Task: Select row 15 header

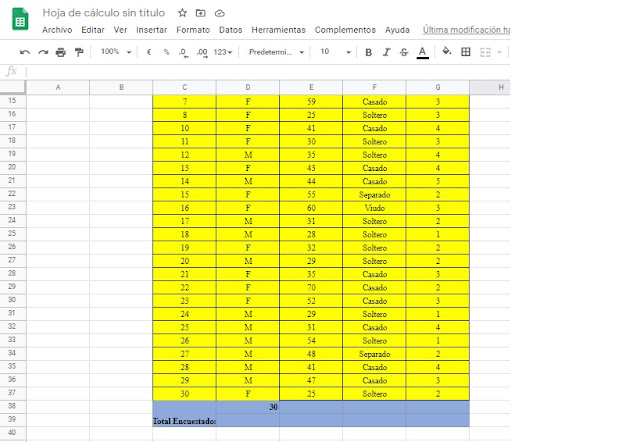Action: (12, 101)
